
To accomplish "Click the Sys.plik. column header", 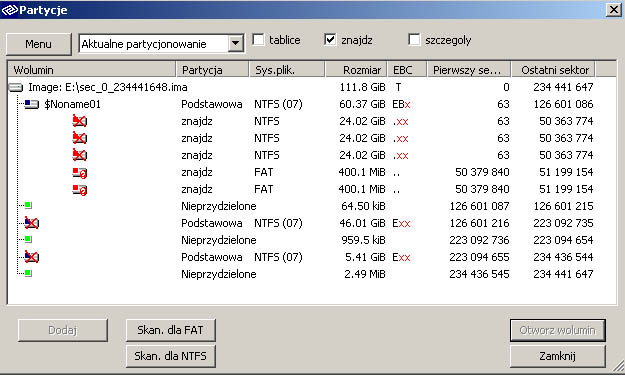I will click(287, 70).
